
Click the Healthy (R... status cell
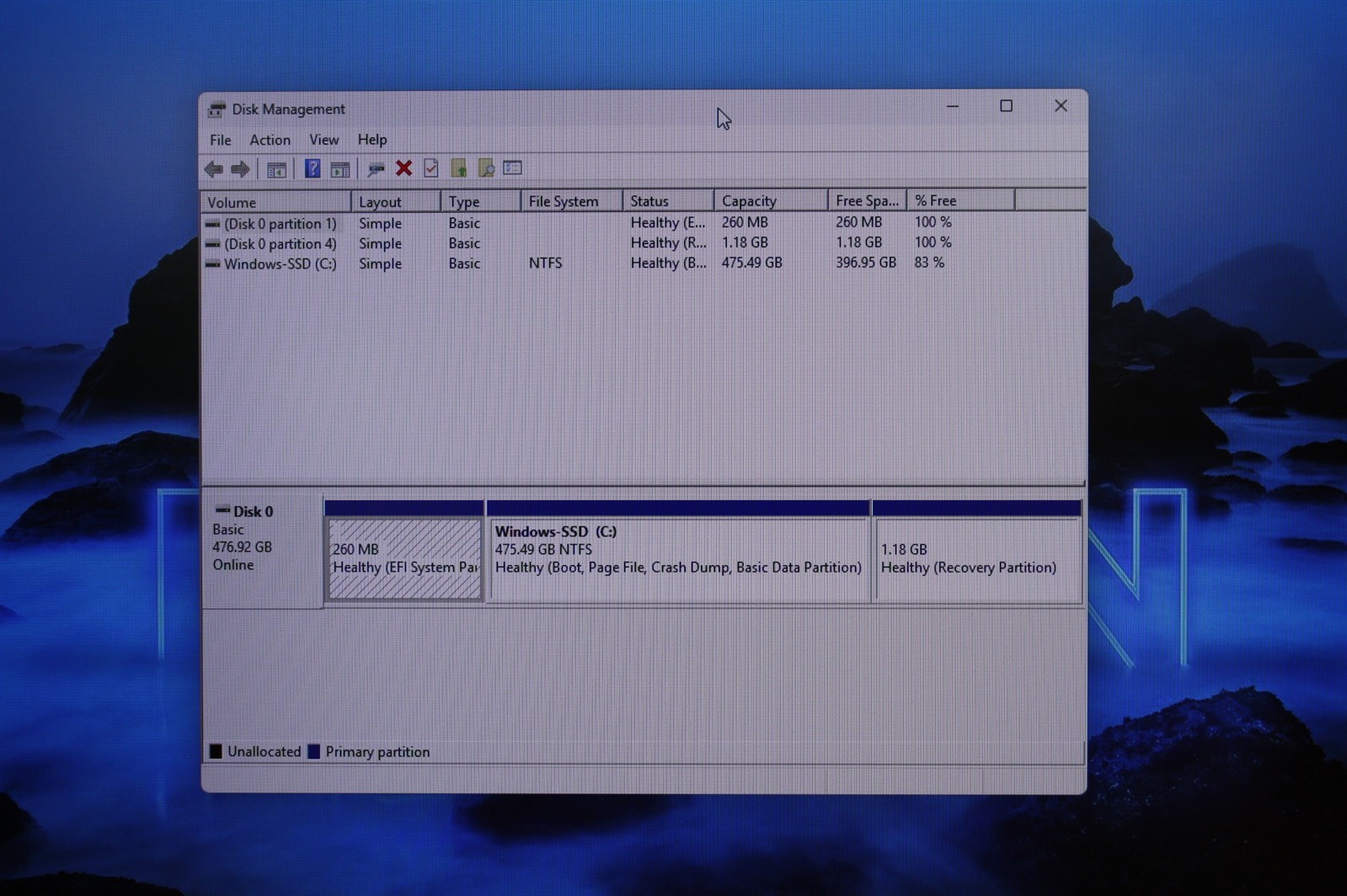(668, 243)
